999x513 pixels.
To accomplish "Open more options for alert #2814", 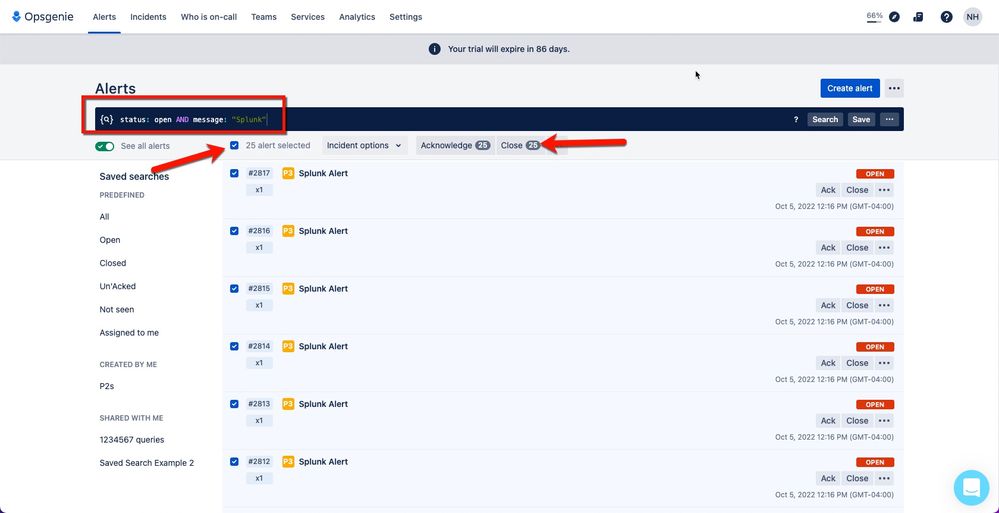I will (x=884, y=363).
